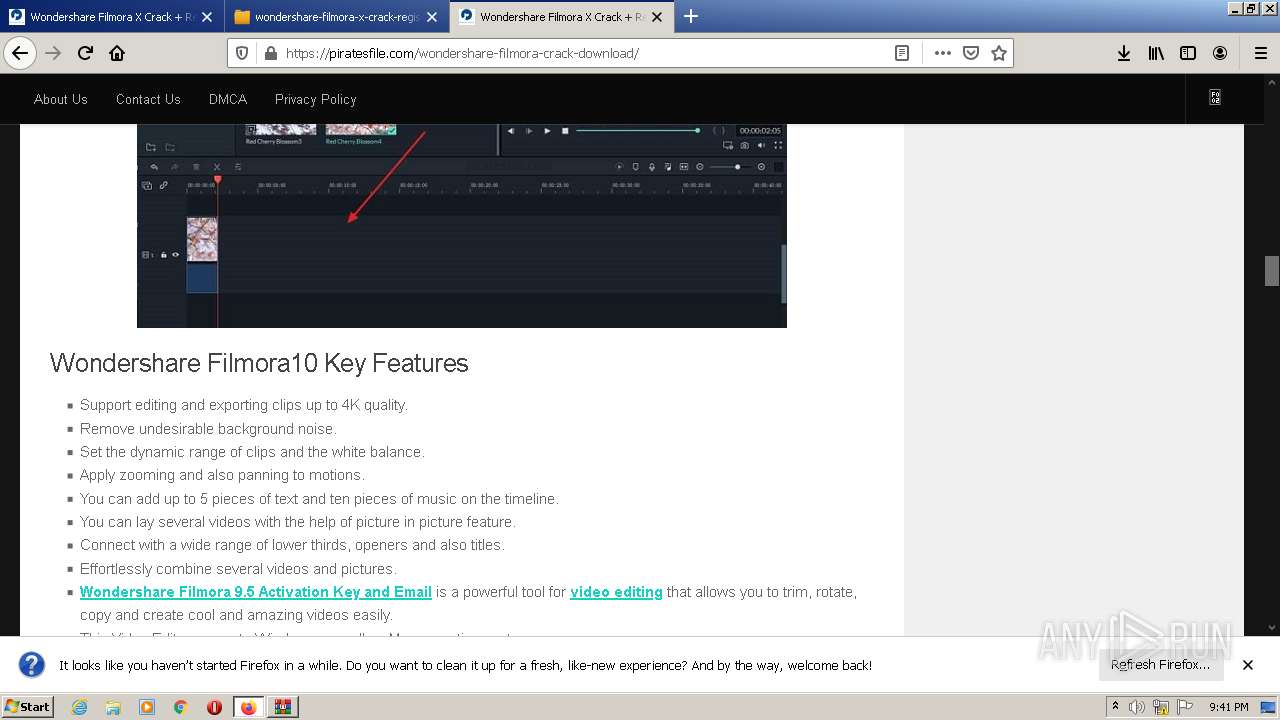Click 'Support editing and exporting clips' line
This screenshot has width=1280, height=720.
[x=244, y=405]
